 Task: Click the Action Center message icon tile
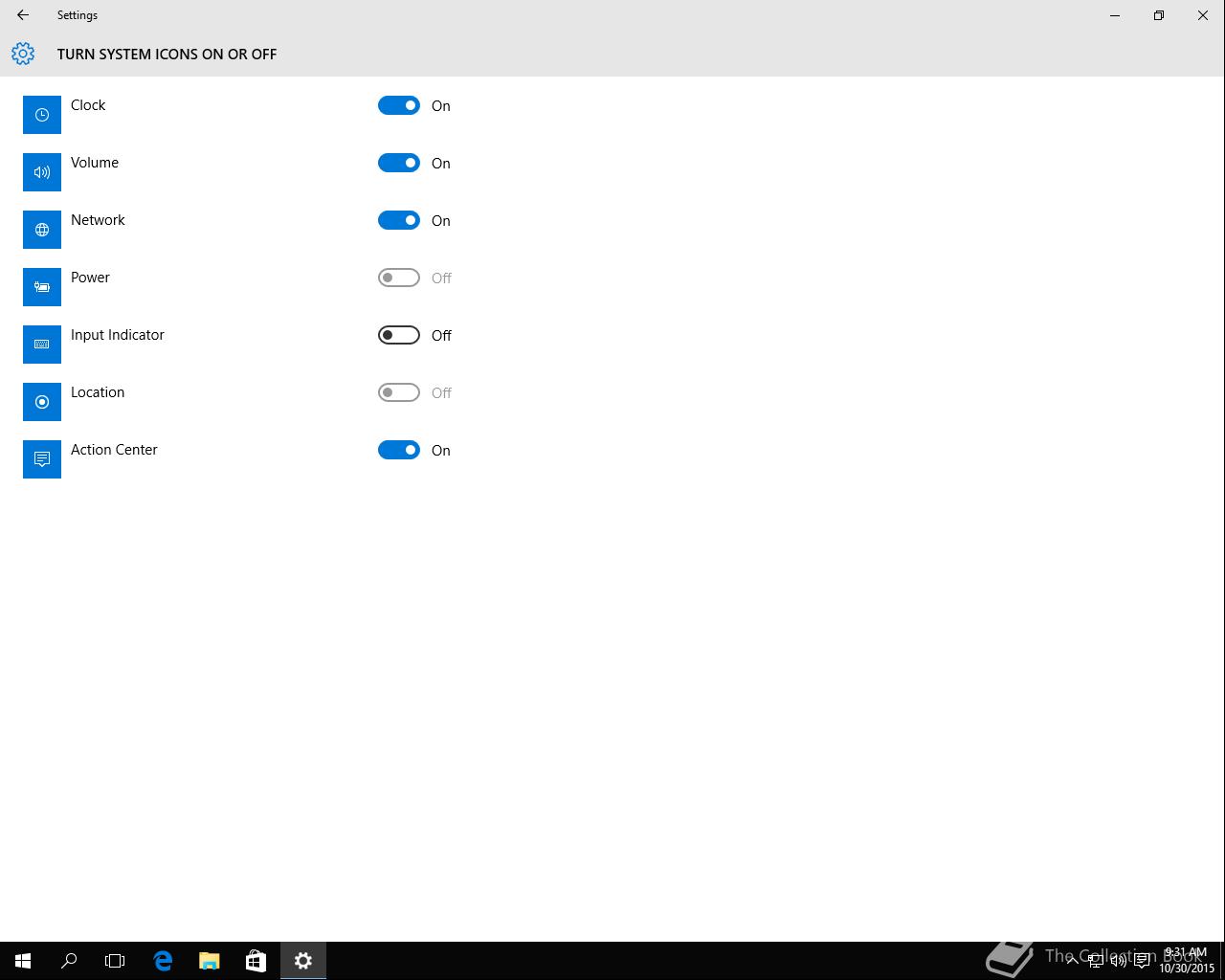click(x=42, y=459)
